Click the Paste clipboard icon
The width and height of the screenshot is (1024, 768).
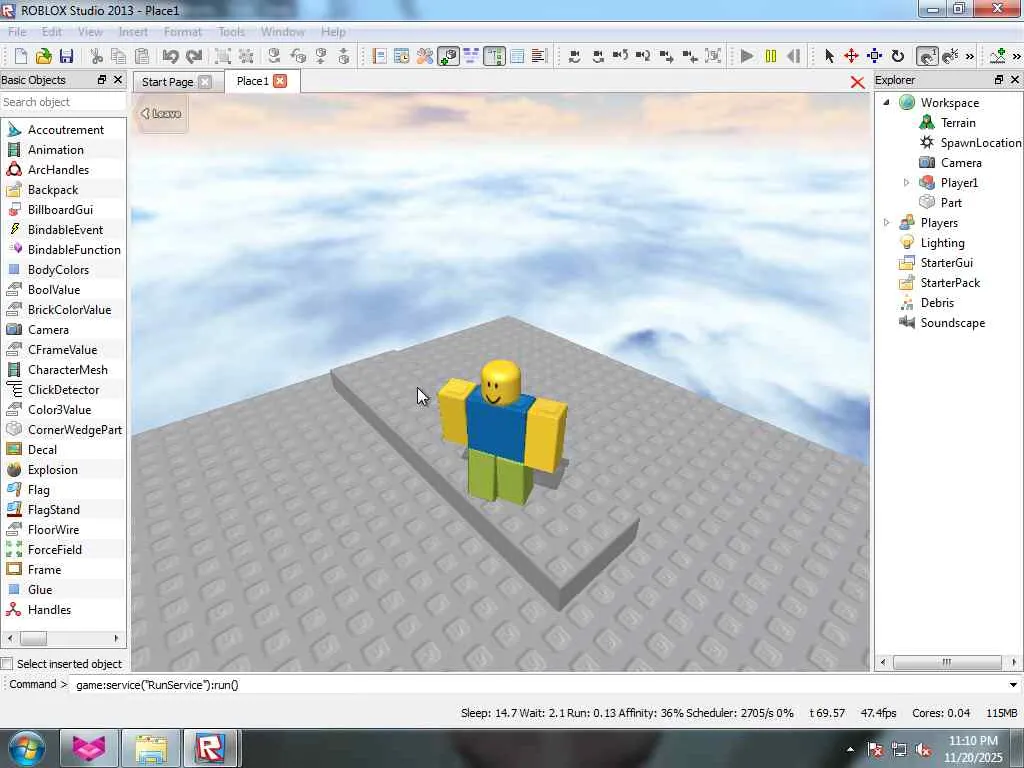tap(142, 56)
